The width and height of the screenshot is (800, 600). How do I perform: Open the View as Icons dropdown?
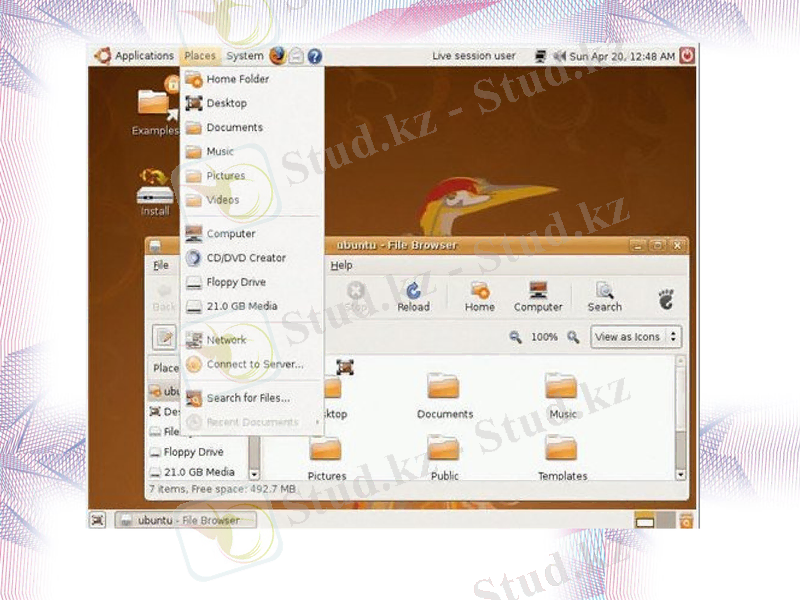coord(636,337)
